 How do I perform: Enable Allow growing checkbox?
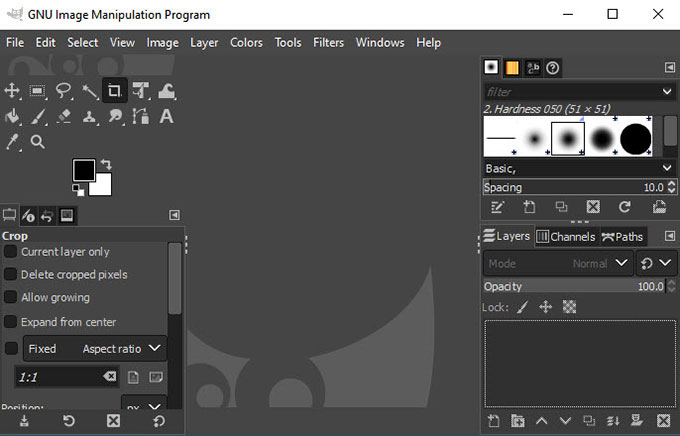click(x=10, y=297)
